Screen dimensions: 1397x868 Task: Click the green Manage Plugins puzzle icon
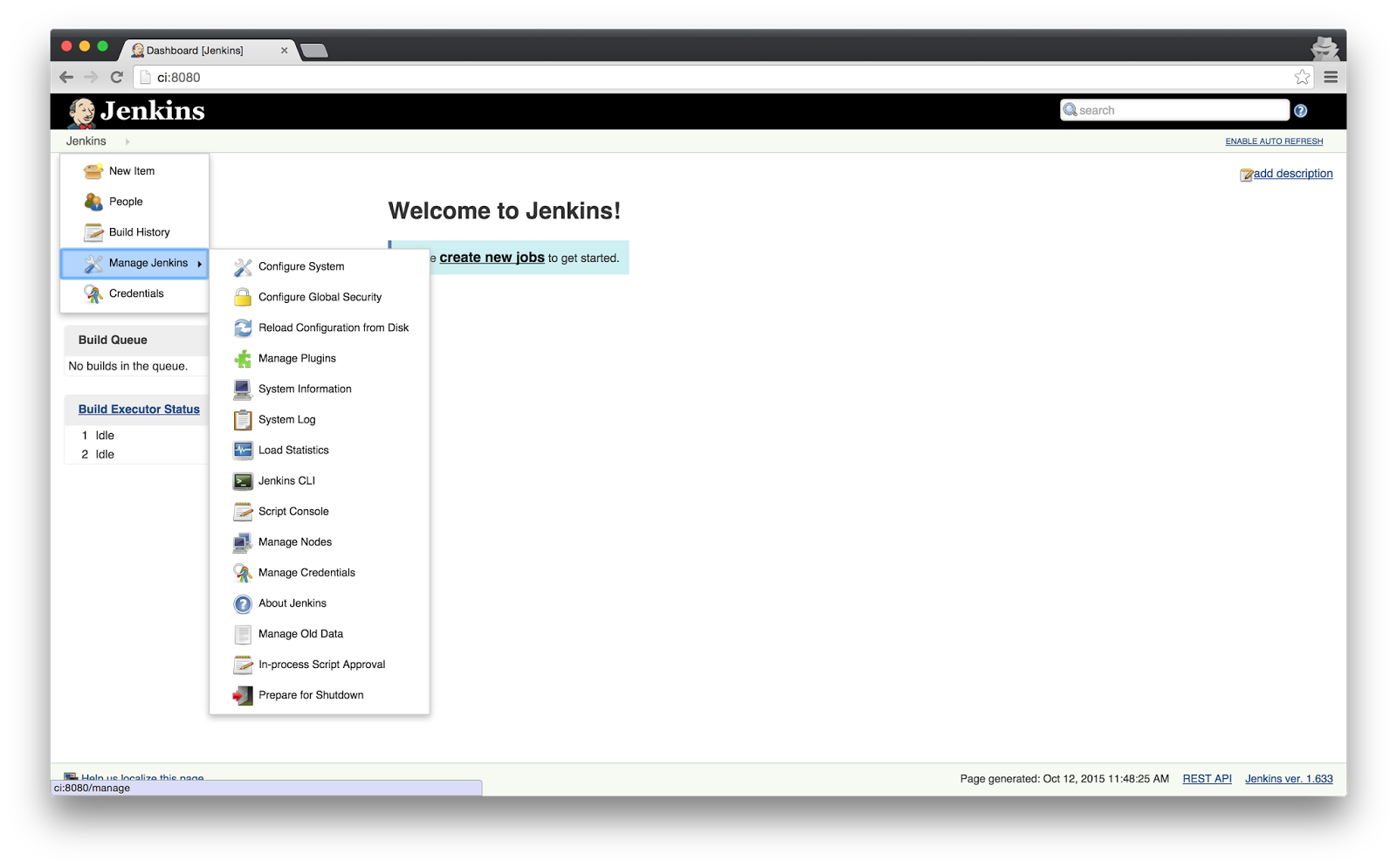pos(243,359)
